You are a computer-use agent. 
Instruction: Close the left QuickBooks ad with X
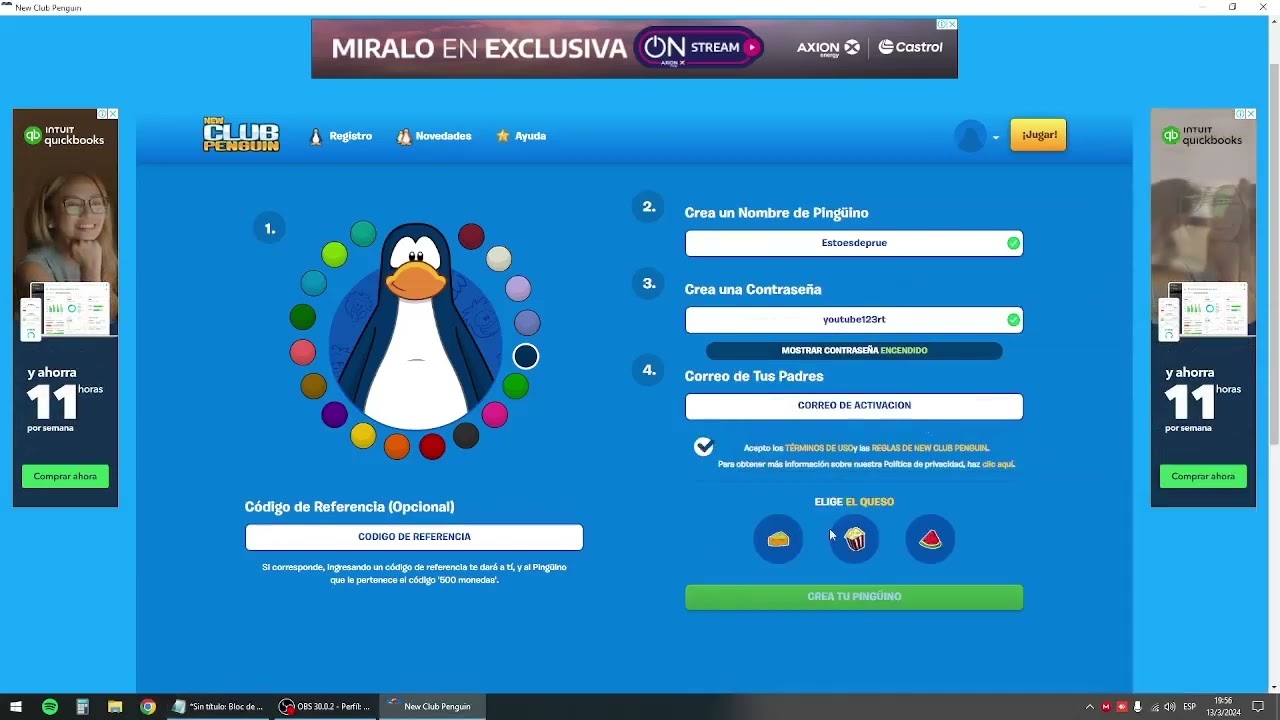pos(113,114)
